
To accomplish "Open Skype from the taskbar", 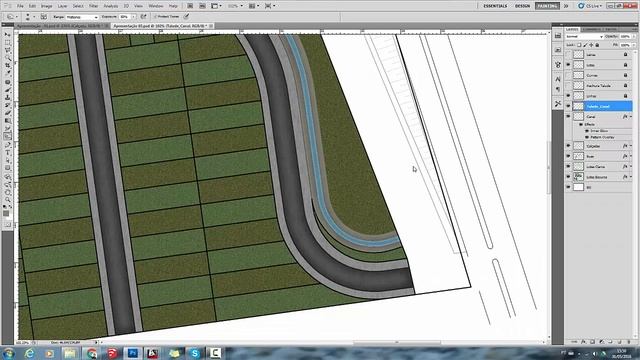I will [195, 353].
